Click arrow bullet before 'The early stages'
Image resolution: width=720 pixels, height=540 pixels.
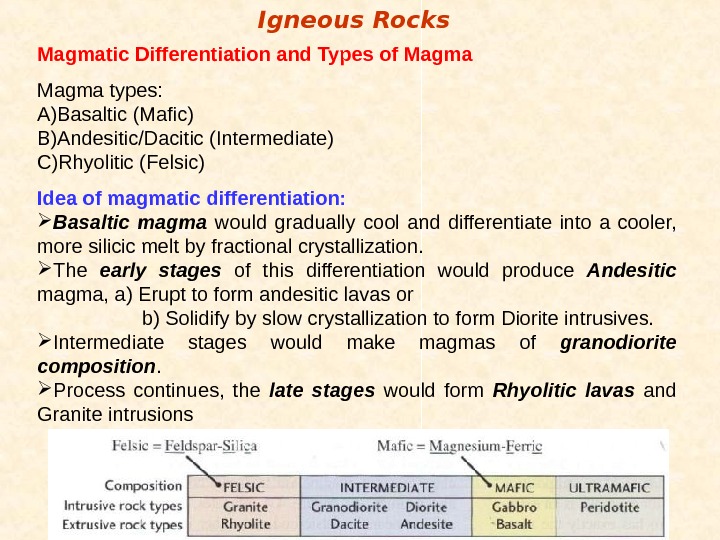click(x=44, y=268)
